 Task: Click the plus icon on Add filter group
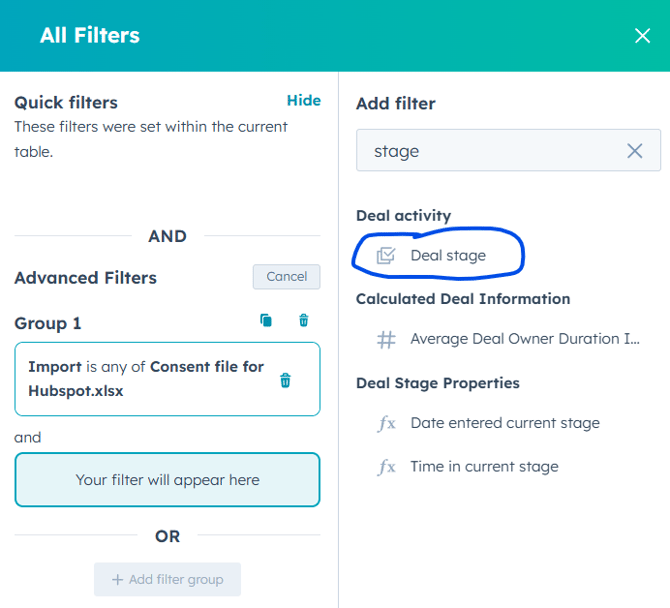tap(117, 580)
